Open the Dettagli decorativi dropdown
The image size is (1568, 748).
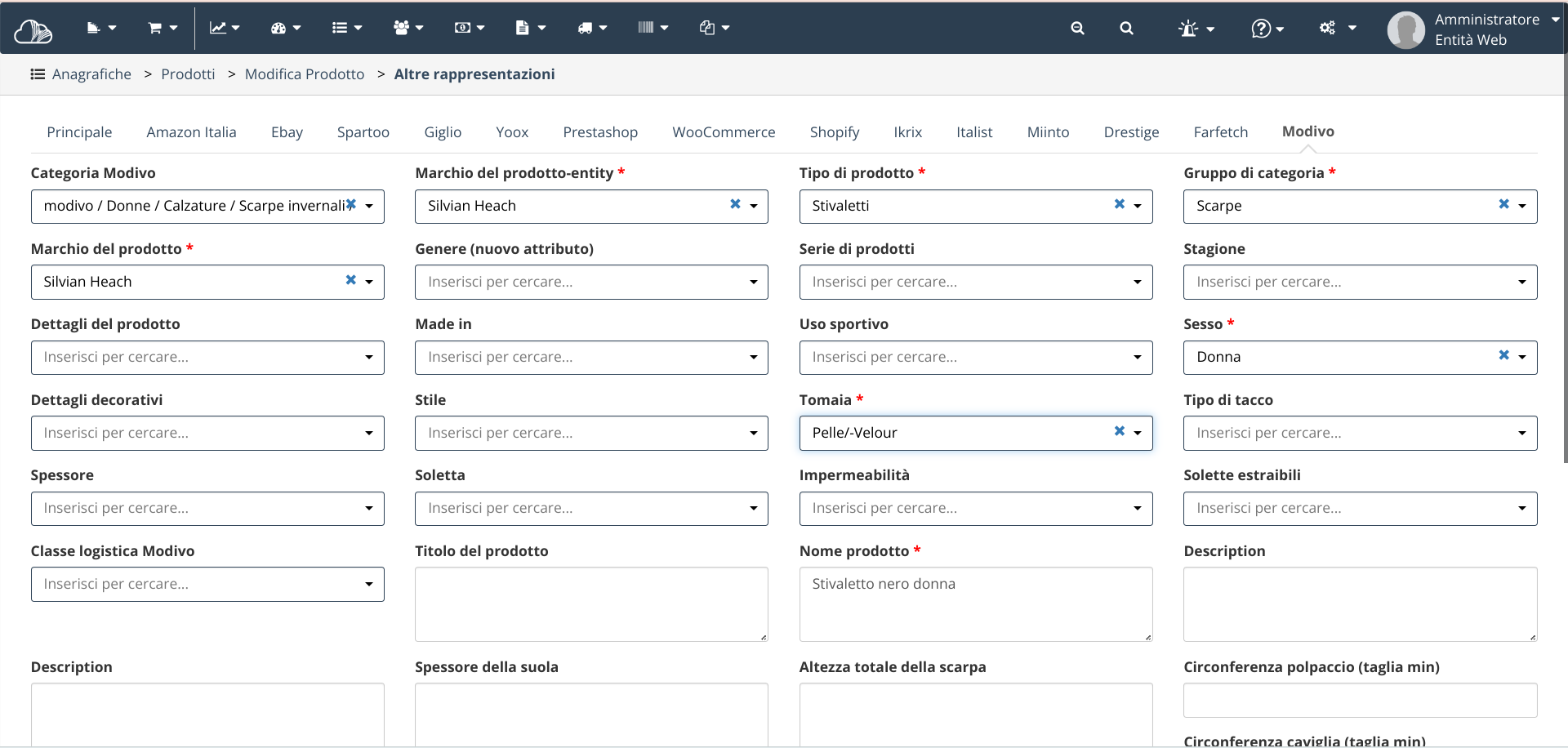pos(207,433)
